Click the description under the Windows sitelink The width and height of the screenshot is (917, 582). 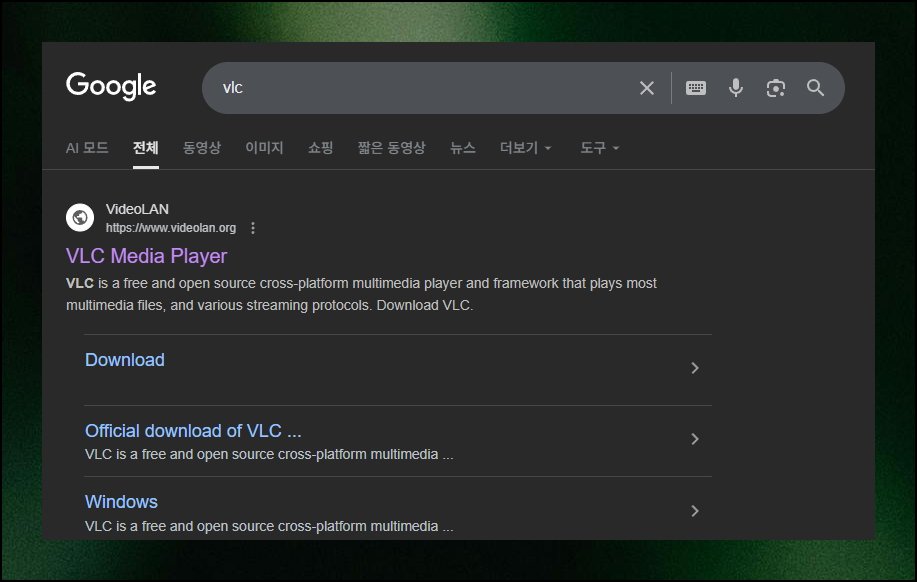point(269,526)
